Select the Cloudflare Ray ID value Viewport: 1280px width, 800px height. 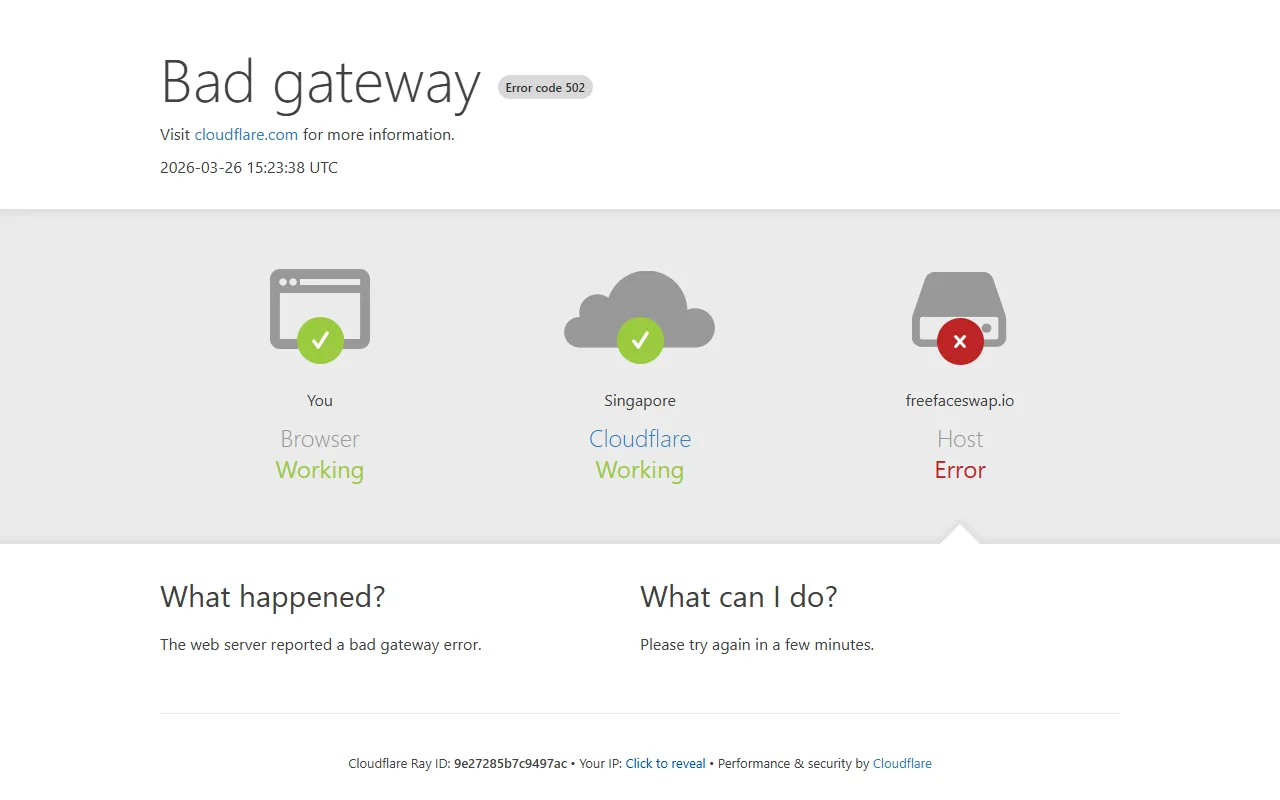510,763
